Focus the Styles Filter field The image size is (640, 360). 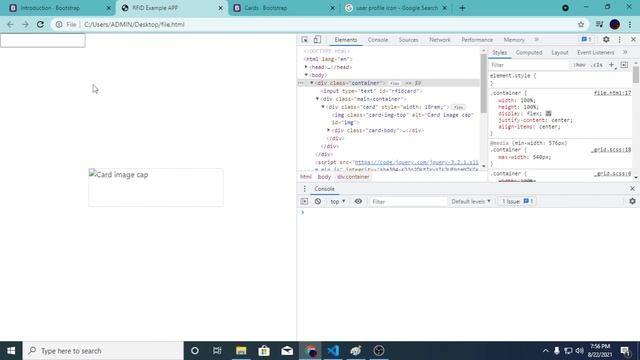(529, 65)
